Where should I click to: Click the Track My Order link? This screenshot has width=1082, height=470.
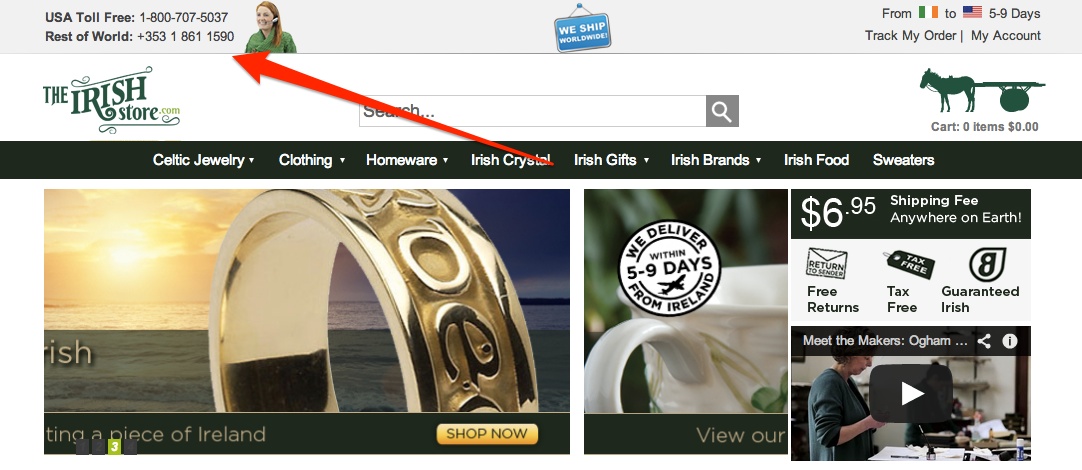910,36
